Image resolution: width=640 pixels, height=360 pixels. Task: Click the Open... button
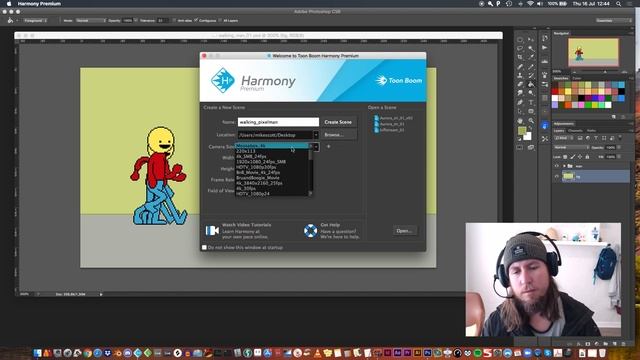pyautogui.click(x=404, y=231)
